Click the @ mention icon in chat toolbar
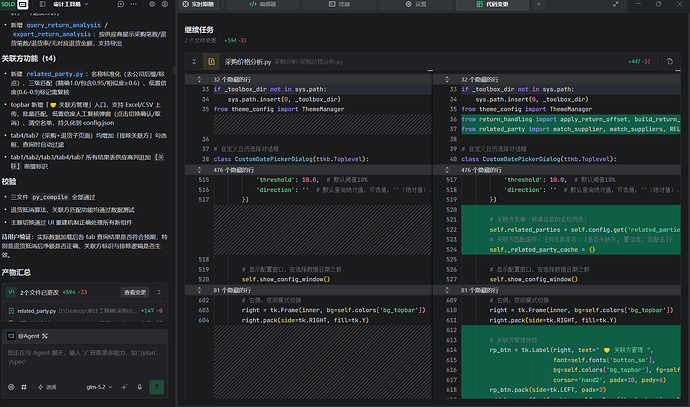Viewport: 690px width, 407px height. [x=11, y=387]
